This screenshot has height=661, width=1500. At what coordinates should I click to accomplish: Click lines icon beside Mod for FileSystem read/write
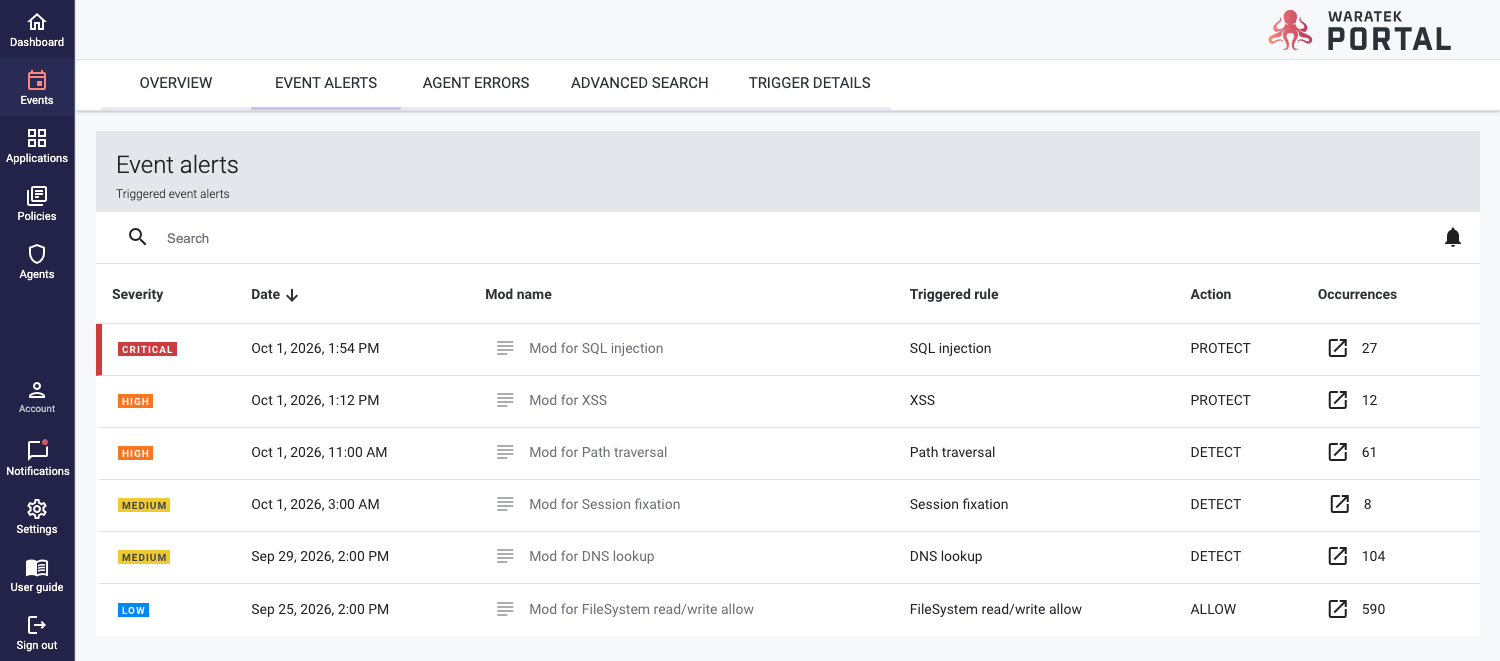tap(505, 609)
